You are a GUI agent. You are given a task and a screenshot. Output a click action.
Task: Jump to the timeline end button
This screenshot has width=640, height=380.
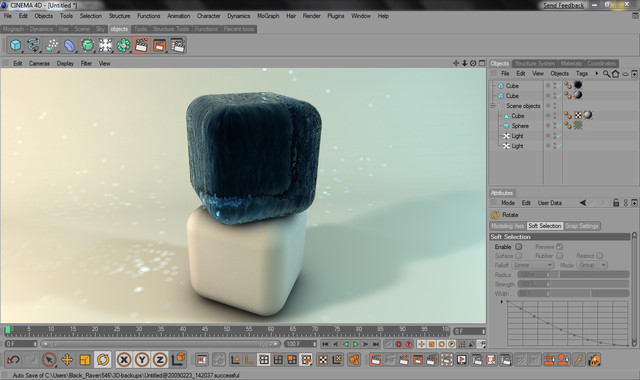pyautogui.click(x=376, y=344)
